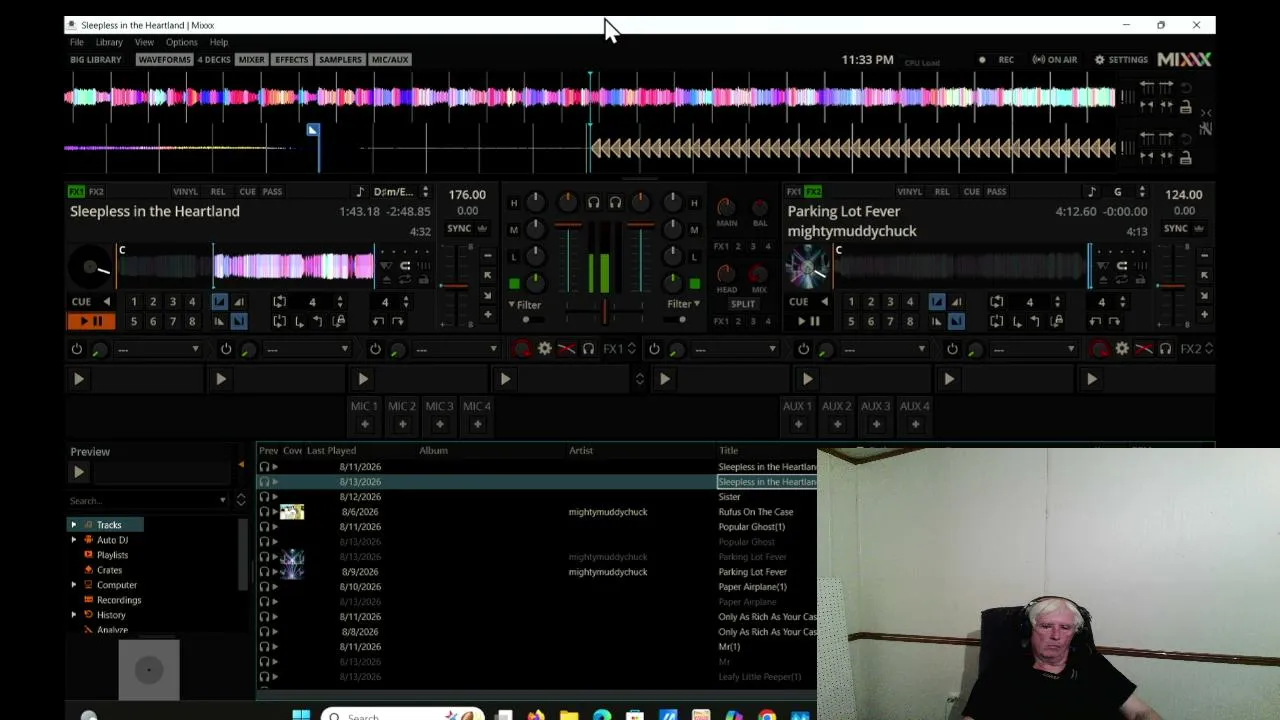
Task: Open second effect selector dropdown in FX1
Action: click(307, 349)
